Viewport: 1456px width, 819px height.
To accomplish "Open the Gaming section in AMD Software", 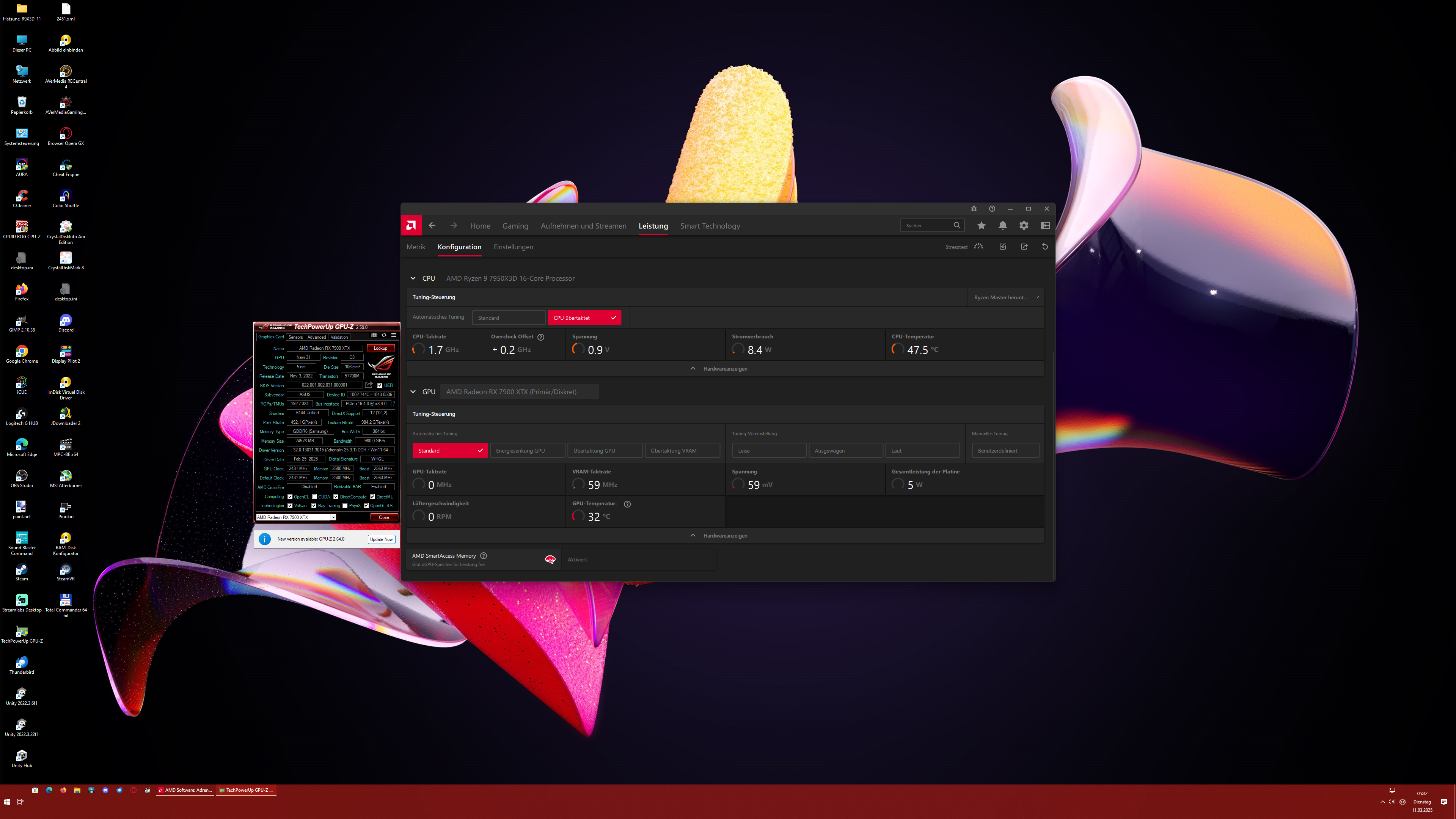I will (x=515, y=226).
